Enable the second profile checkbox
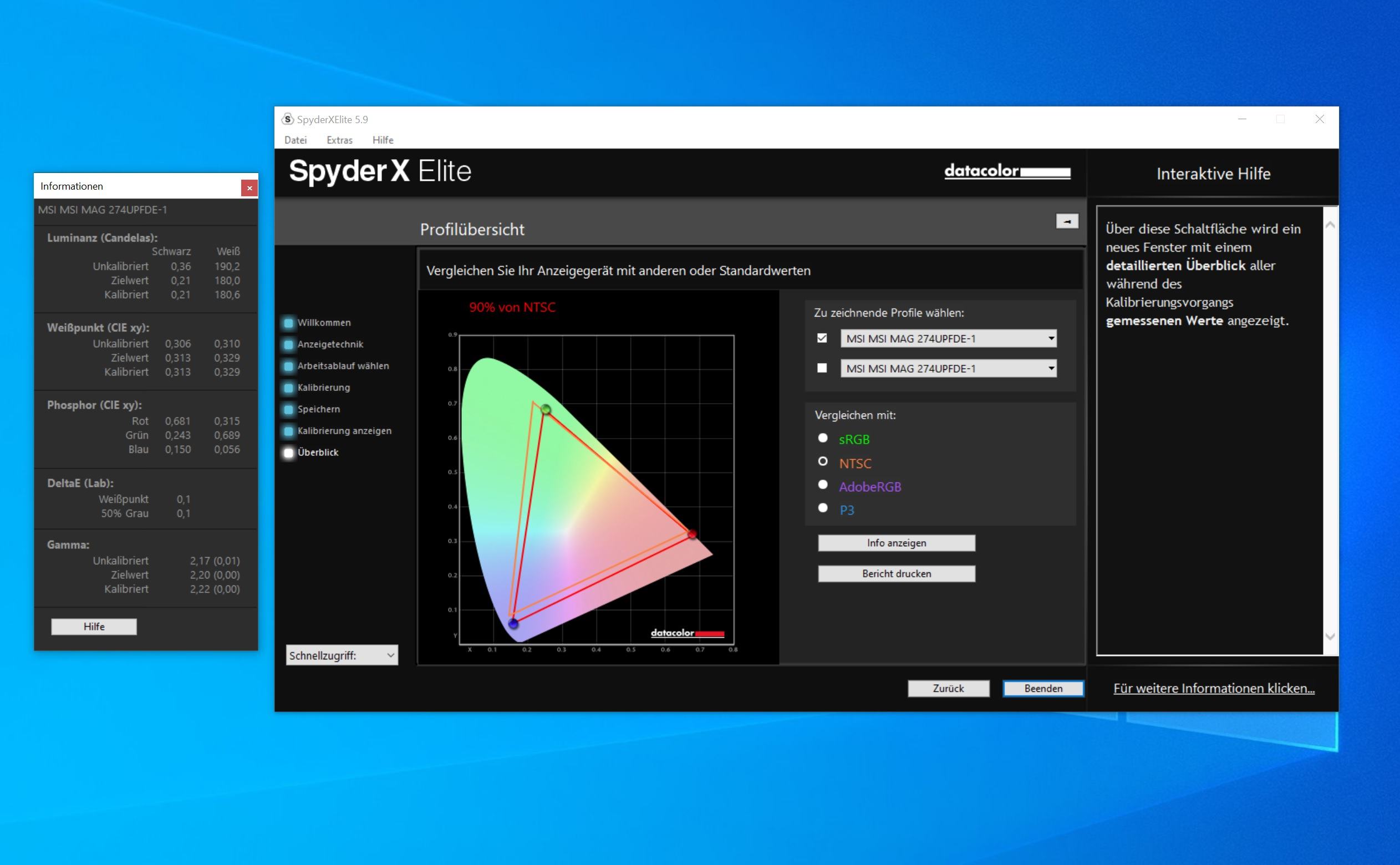1400x865 pixels. (822, 368)
